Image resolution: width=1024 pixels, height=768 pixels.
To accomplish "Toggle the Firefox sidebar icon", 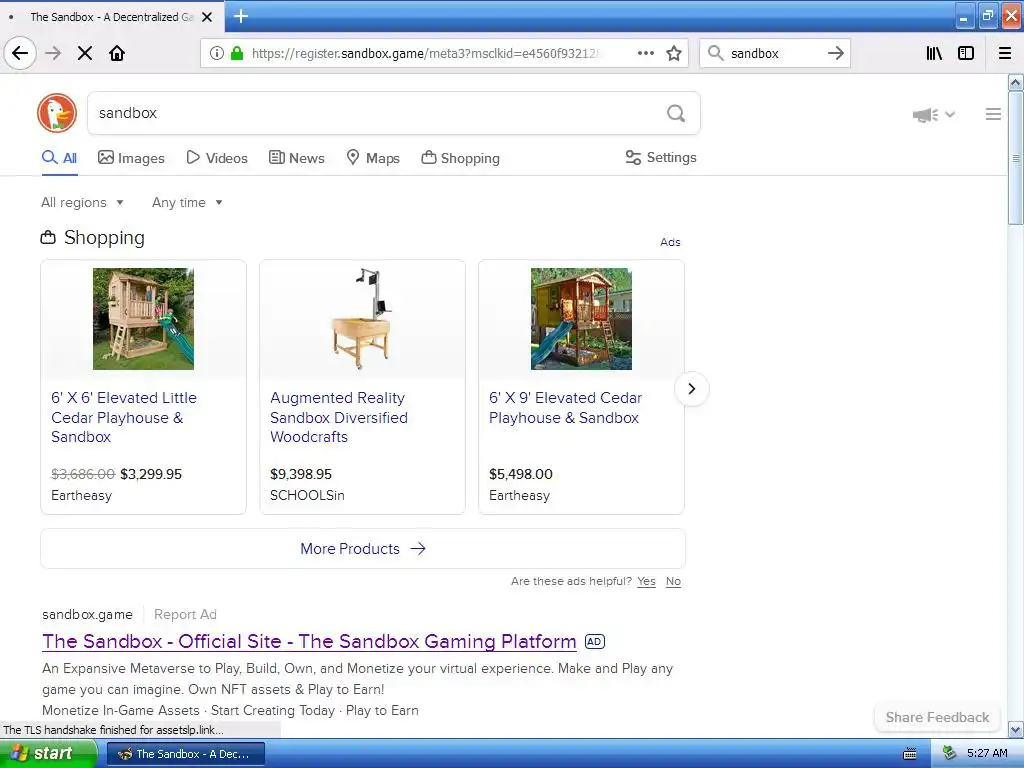I will pos(966,53).
